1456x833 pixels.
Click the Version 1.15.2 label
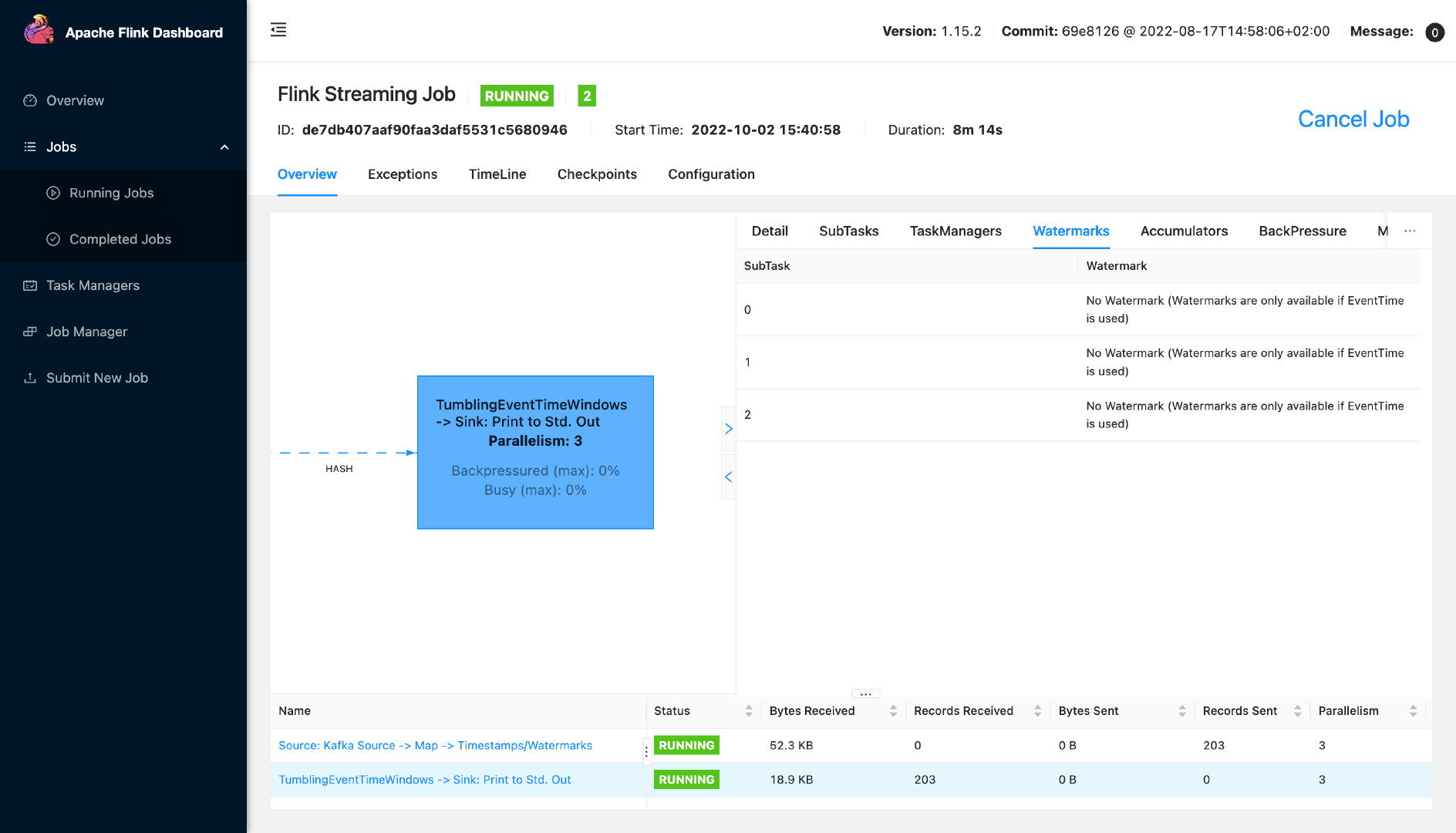(x=932, y=32)
